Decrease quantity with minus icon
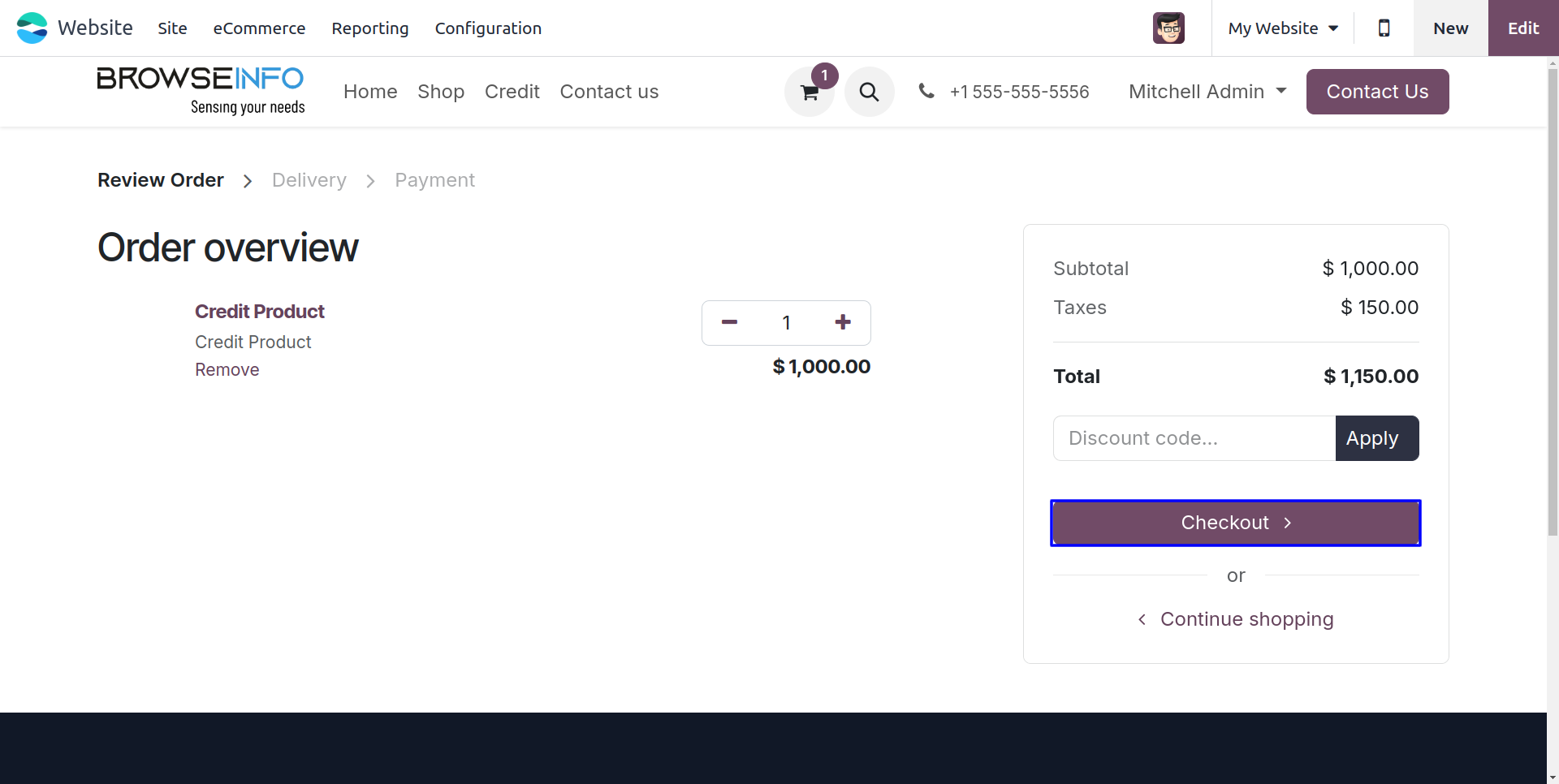Viewport: 1559px width, 784px height. click(729, 323)
